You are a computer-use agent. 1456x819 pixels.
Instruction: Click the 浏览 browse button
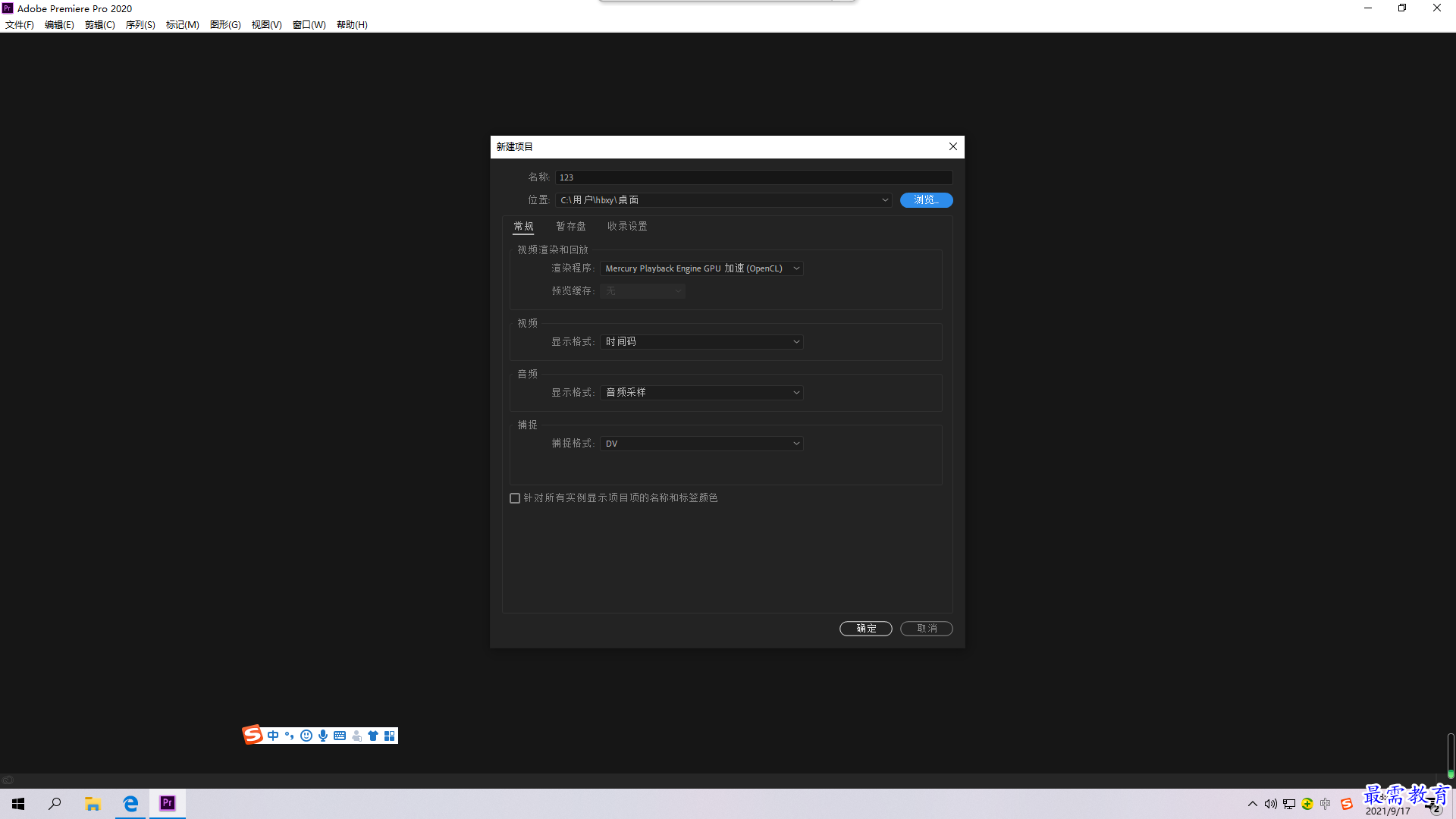click(x=926, y=200)
